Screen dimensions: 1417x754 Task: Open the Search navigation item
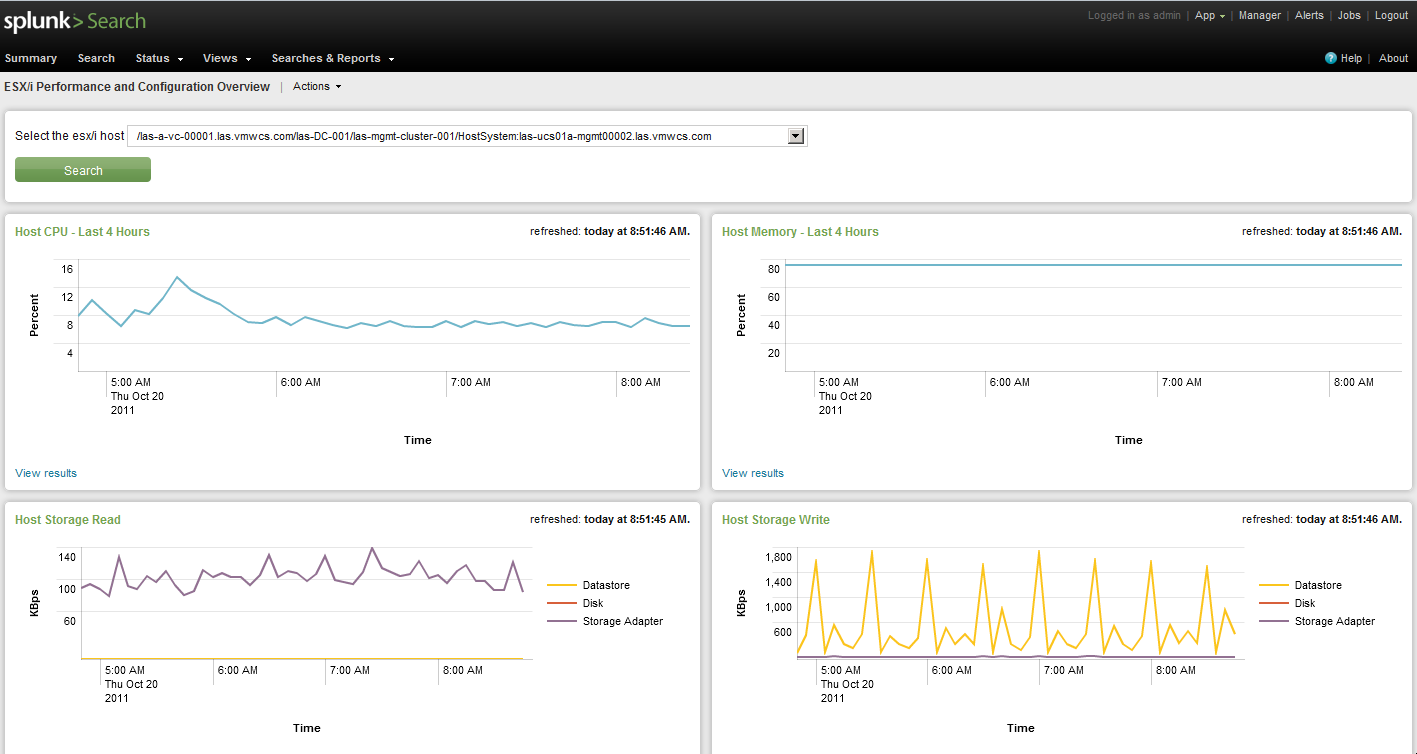96,58
